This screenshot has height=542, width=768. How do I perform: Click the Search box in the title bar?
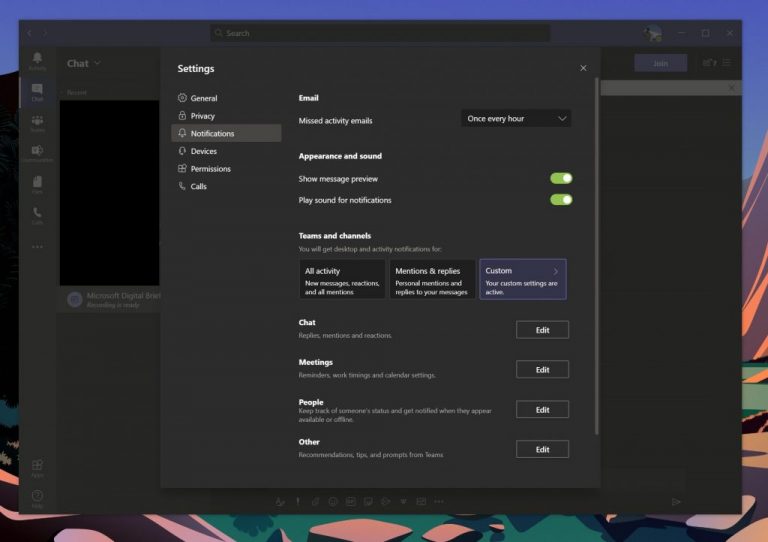pos(380,33)
